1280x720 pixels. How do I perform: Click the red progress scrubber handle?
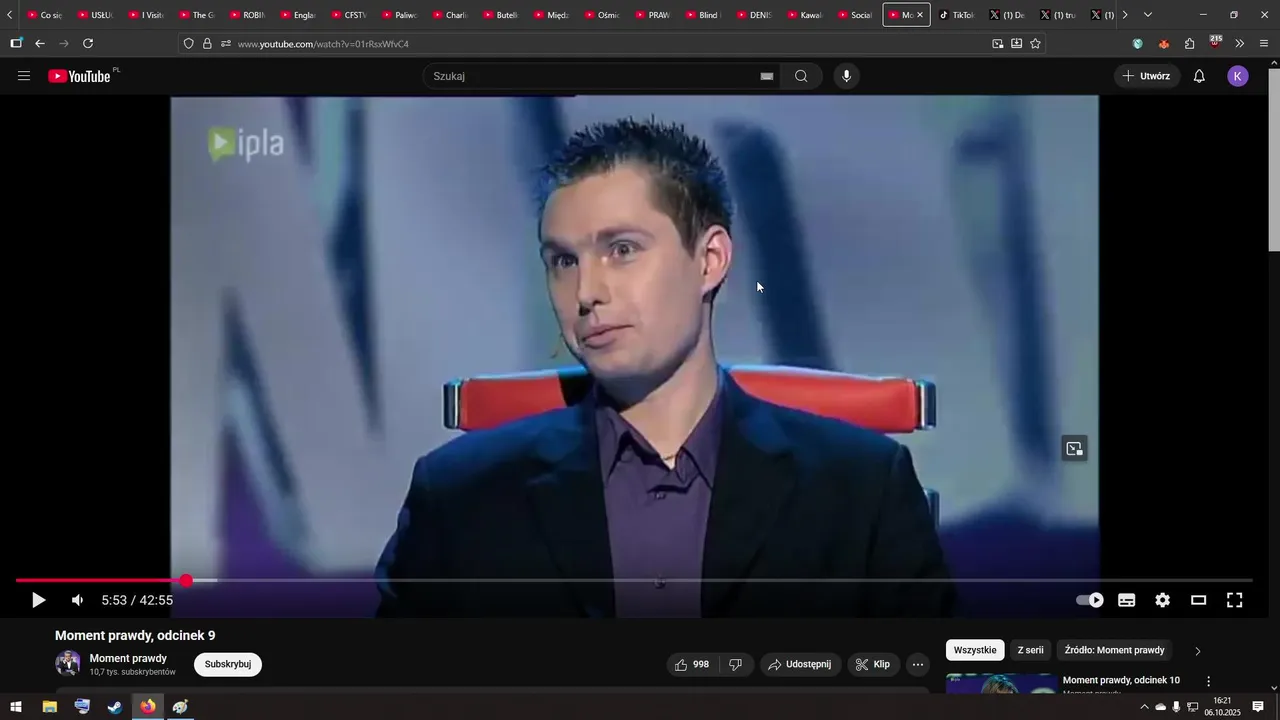(x=186, y=580)
